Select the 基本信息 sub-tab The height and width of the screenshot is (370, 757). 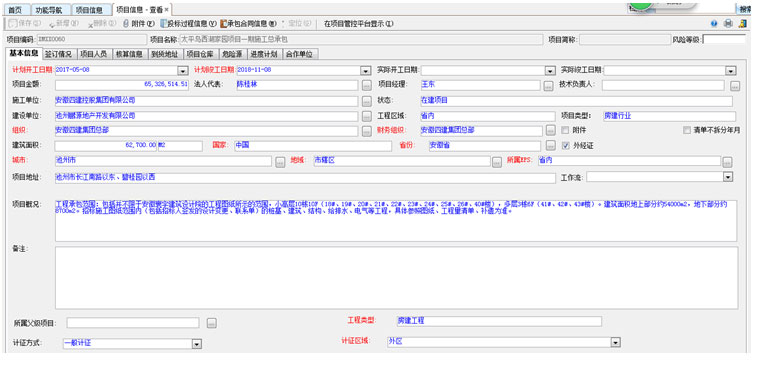[24, 53]
